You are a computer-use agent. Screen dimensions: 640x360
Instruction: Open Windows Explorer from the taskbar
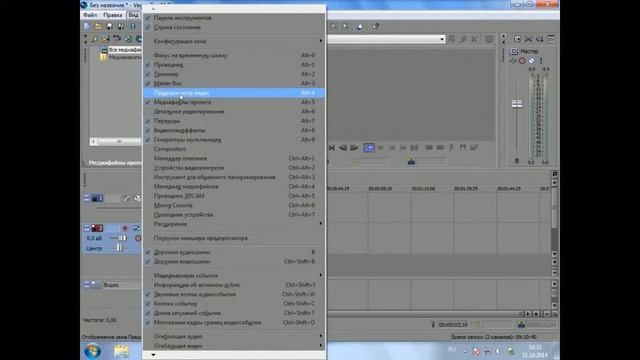pos(121,351)
